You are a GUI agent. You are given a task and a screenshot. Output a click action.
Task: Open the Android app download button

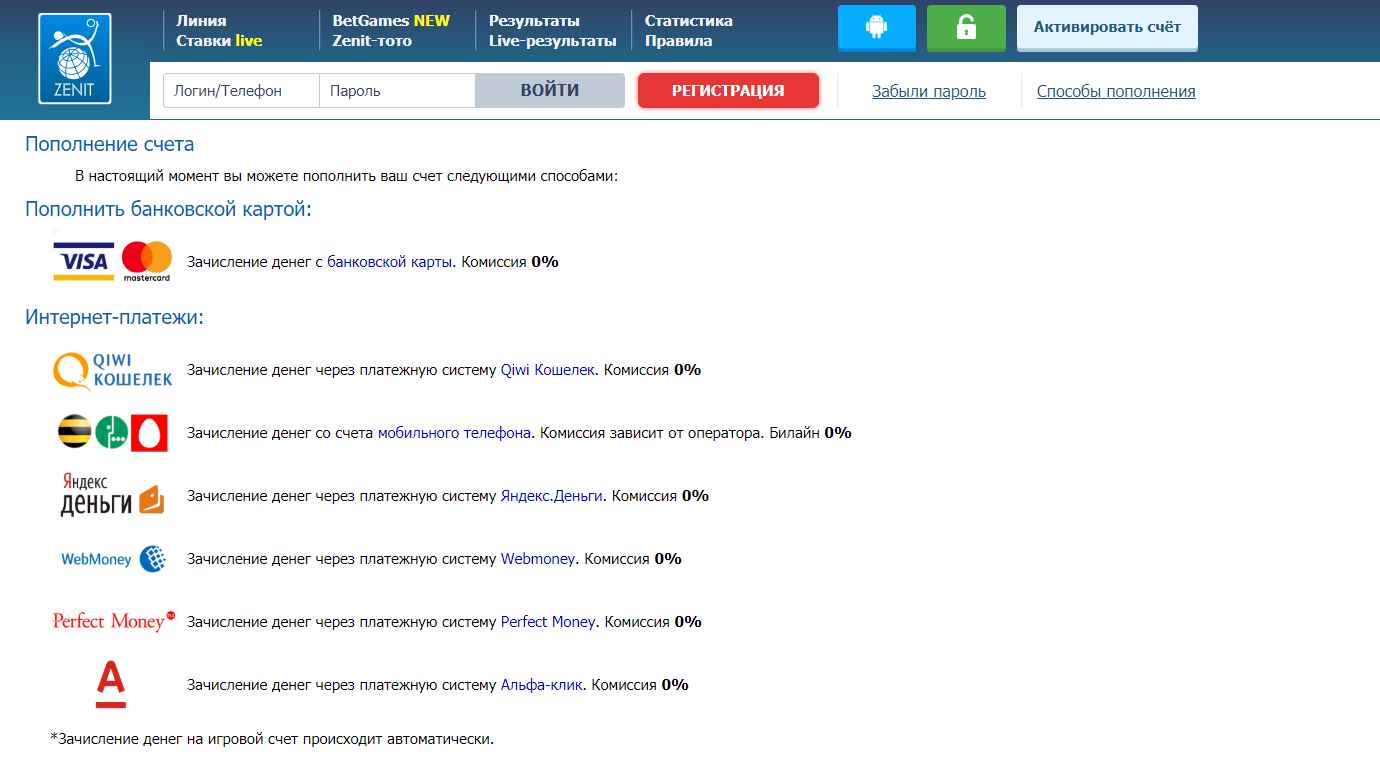(x=876, y=28)
